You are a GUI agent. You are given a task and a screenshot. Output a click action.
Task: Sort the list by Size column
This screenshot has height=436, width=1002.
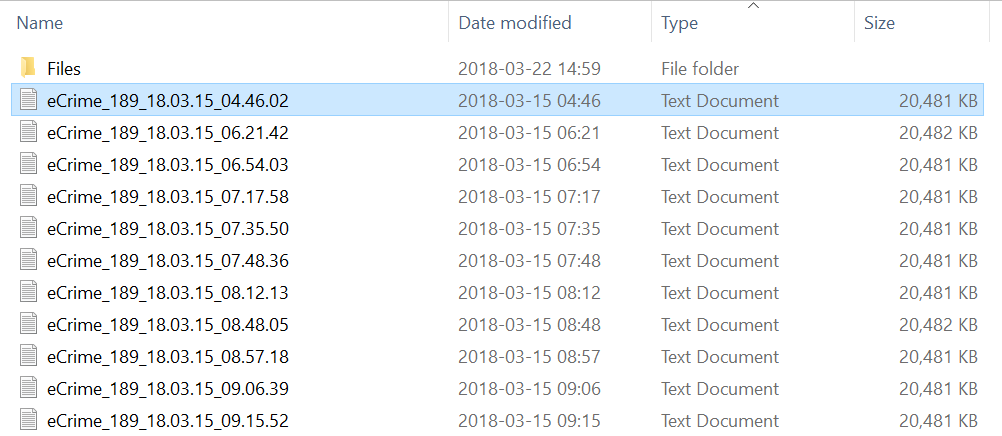879,22
